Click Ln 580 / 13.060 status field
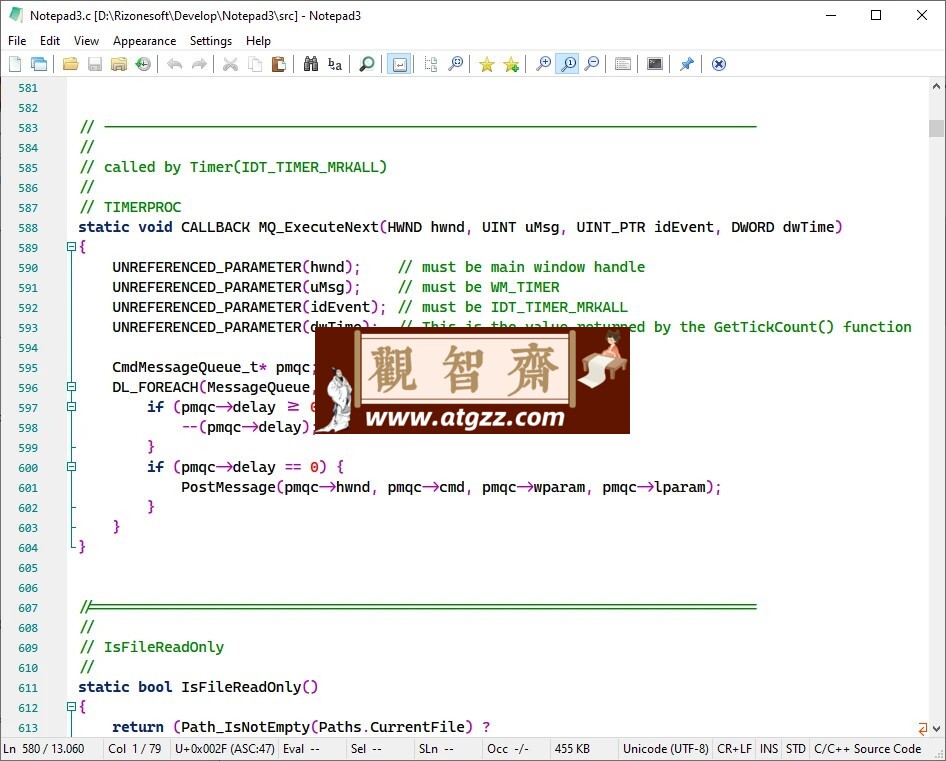946x761 pixels. [x=50, y=749]
